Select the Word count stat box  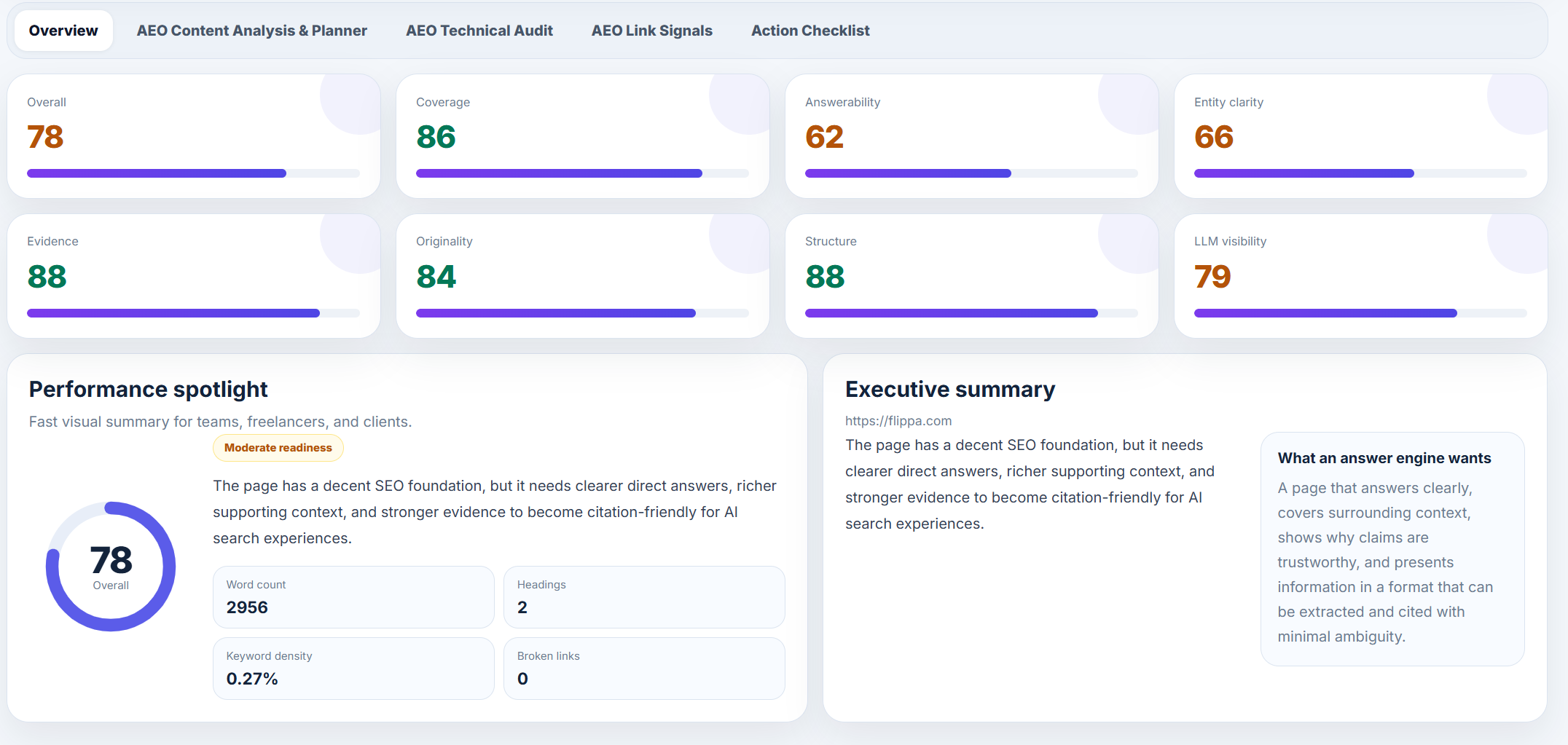point(353,597)
